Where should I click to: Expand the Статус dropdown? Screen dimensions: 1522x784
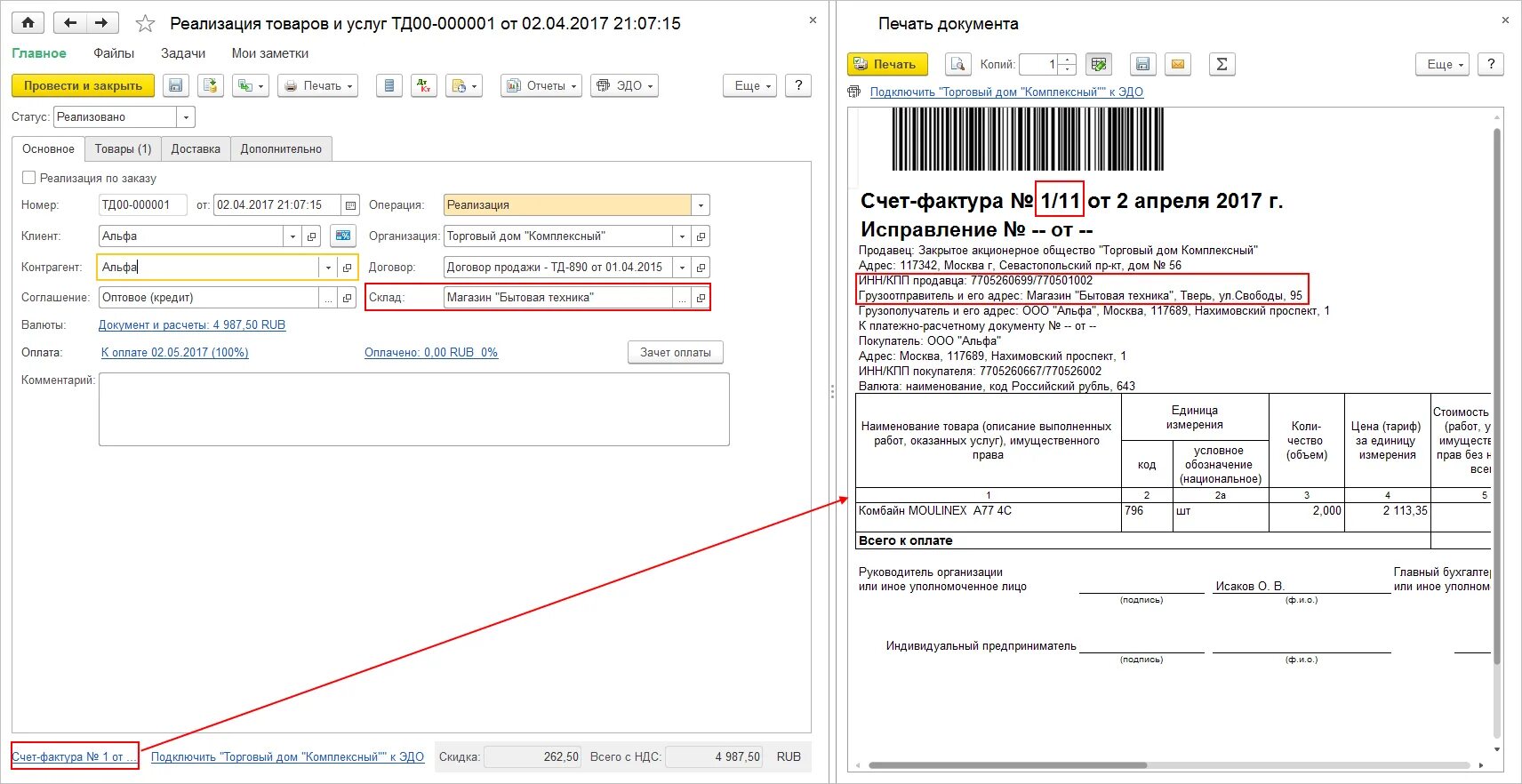point(186,116)
